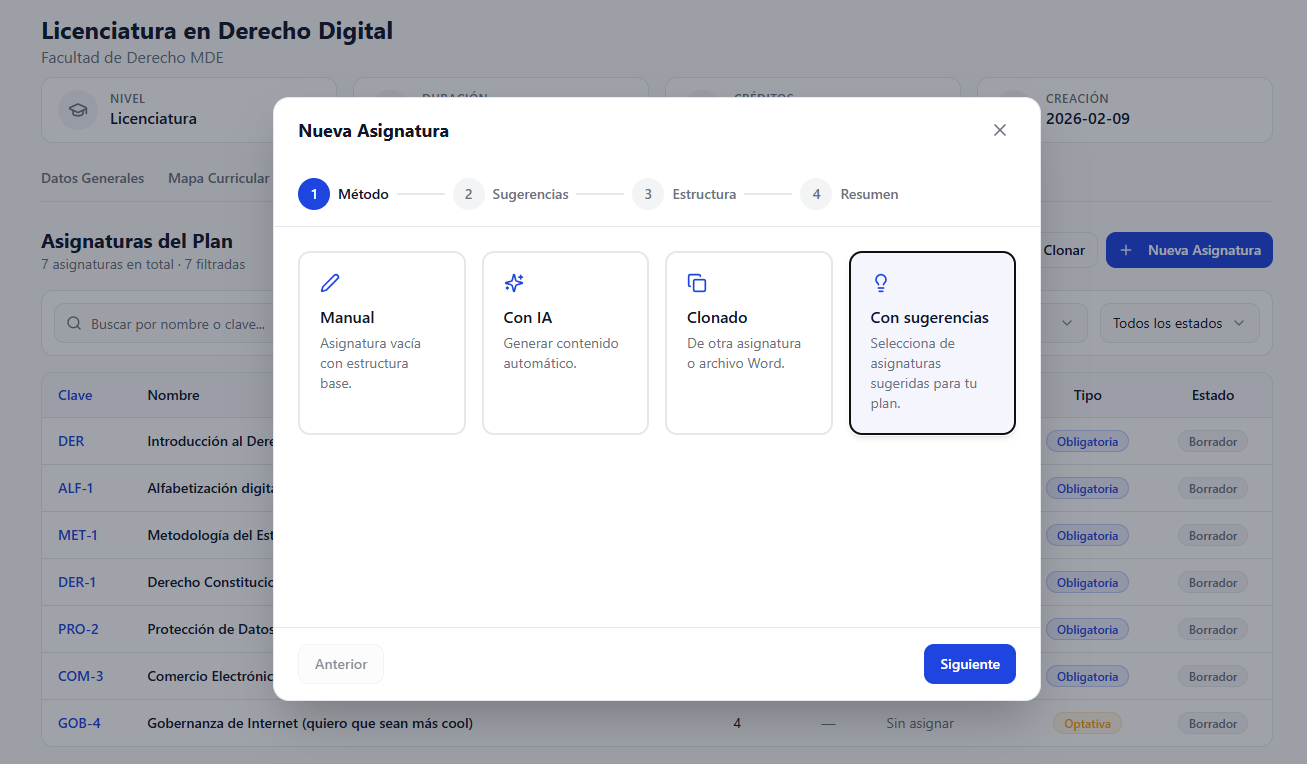Click the lightbulb icon on Con sugerencias card
The width and height of the screenshot is (1307, 764).
[x=881, y=283]
